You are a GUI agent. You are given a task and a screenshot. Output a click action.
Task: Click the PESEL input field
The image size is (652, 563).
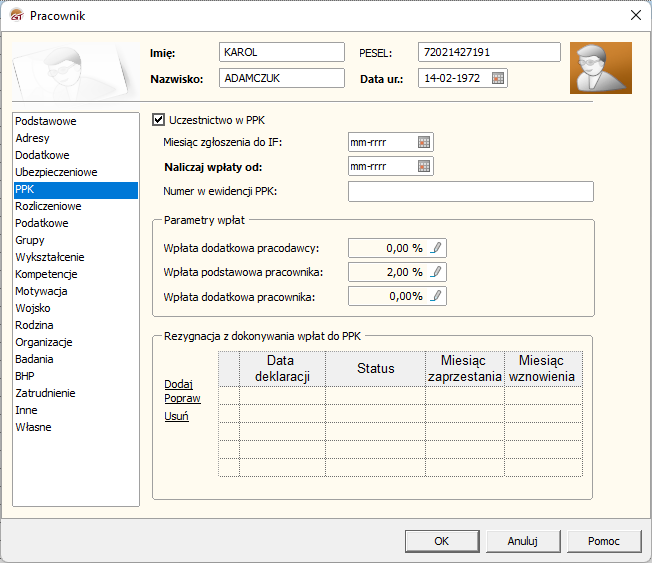pos(489,52)
